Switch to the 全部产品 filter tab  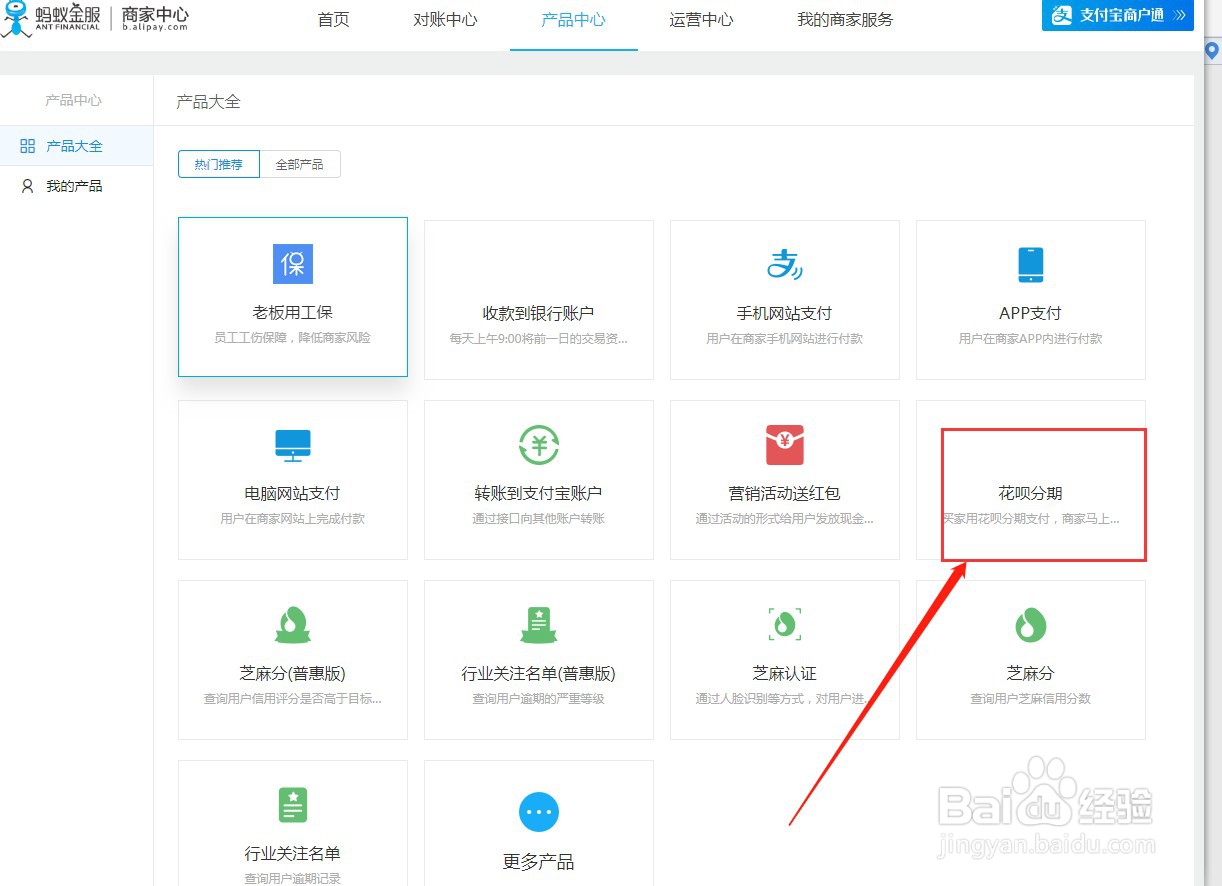click(x=300, y=164)
